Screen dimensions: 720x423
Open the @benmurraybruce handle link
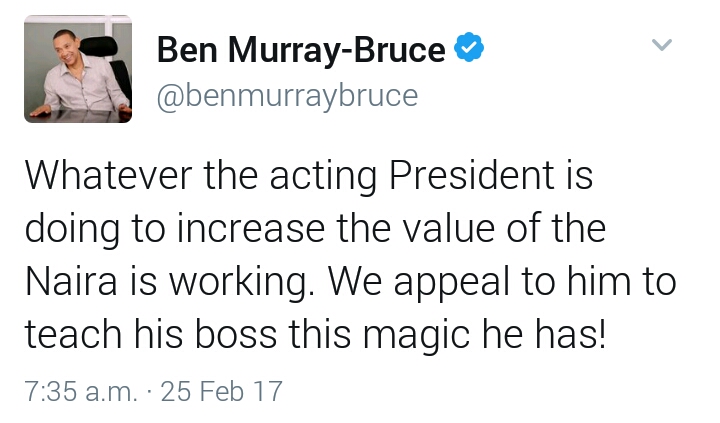click(x=287, y=96)
